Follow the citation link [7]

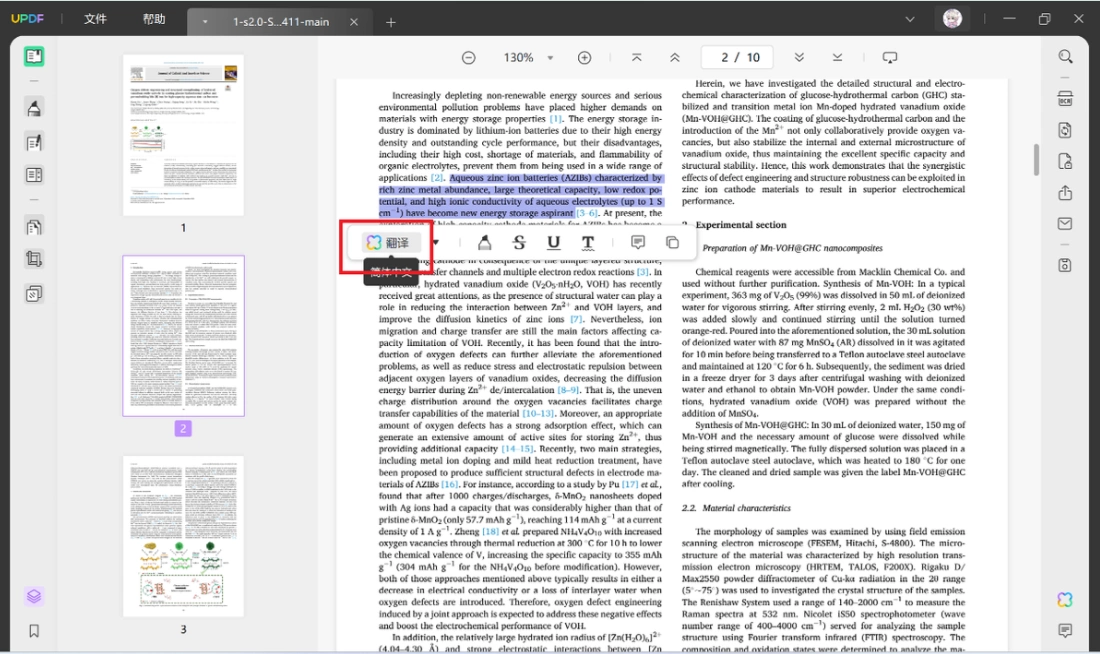pyautogui.click(x=576, y=319)
